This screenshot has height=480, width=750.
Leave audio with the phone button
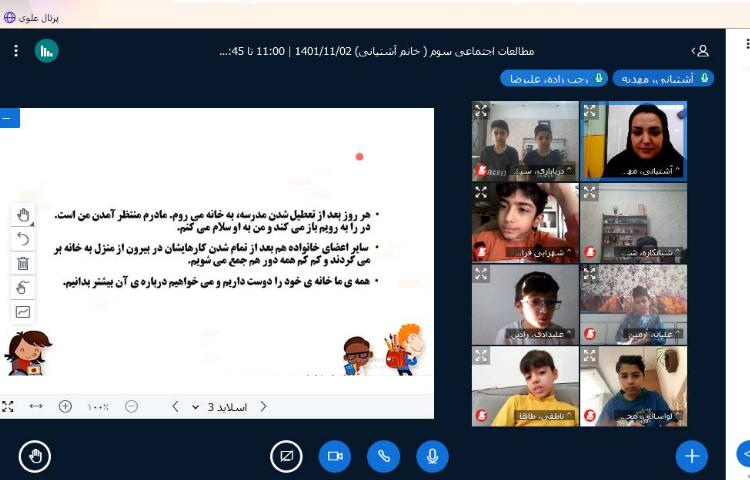(x=384, y=456)
